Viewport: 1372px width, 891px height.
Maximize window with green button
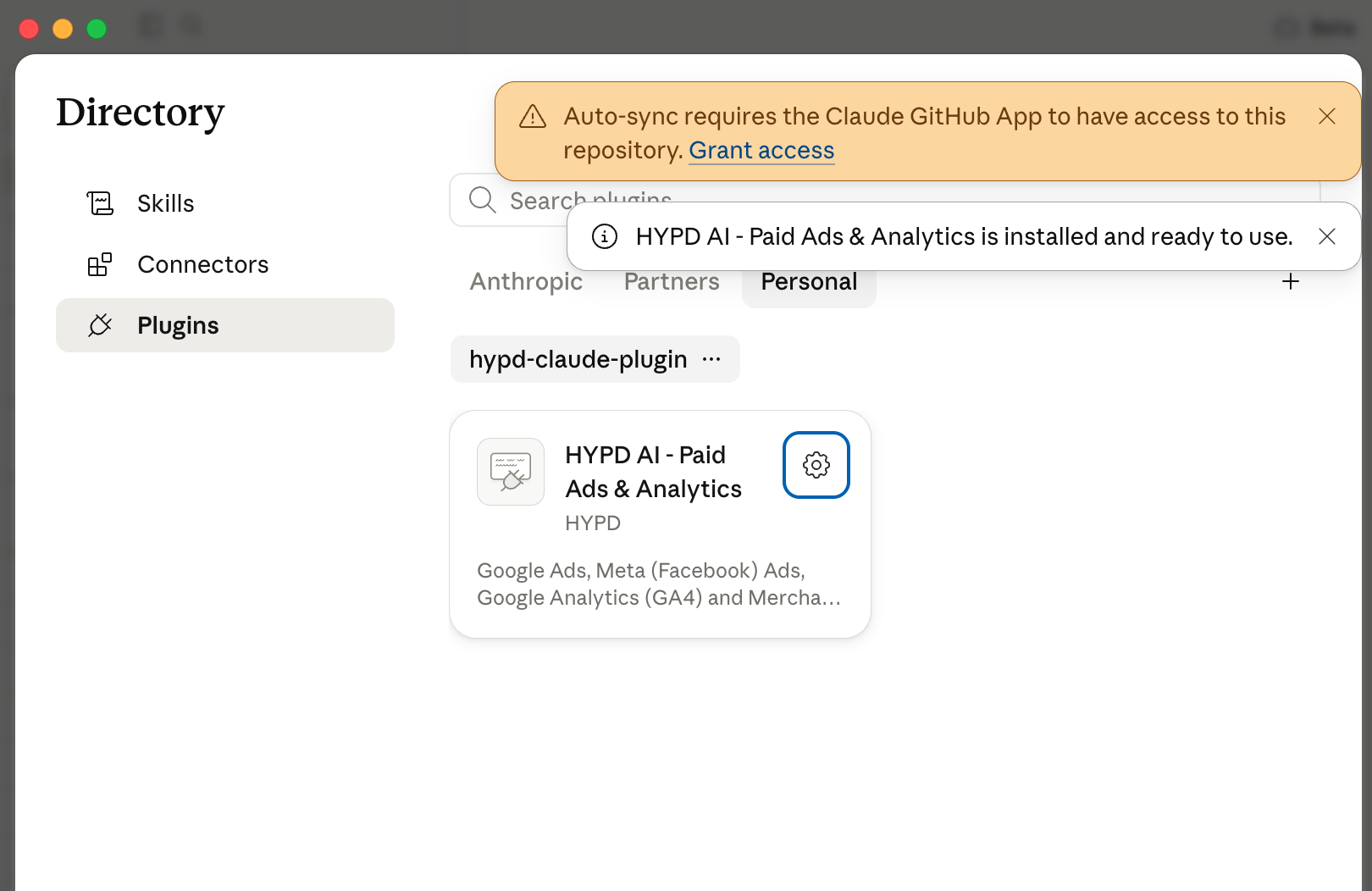pos(97,29)
